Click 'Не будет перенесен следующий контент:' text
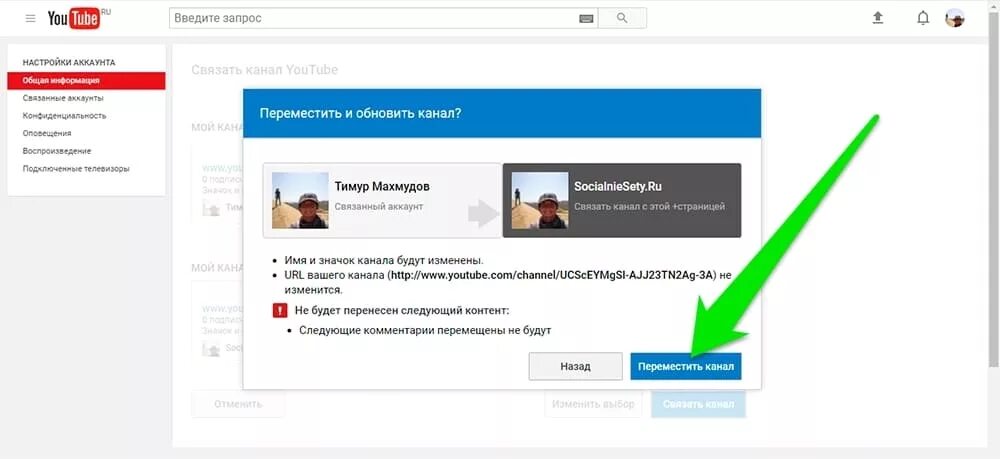Image resolution: width=1000 pixels, height=459 pixels. point(402,310)
